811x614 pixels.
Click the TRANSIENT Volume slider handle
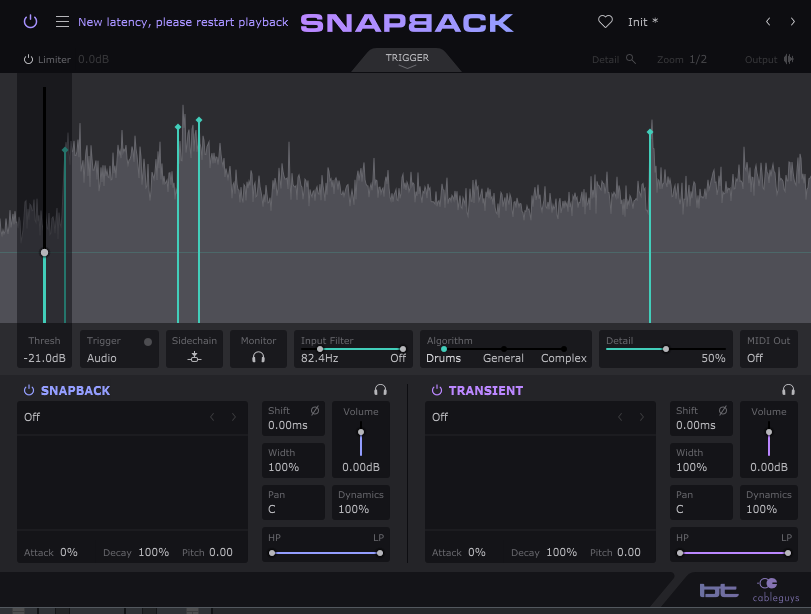tap(769, 432)
